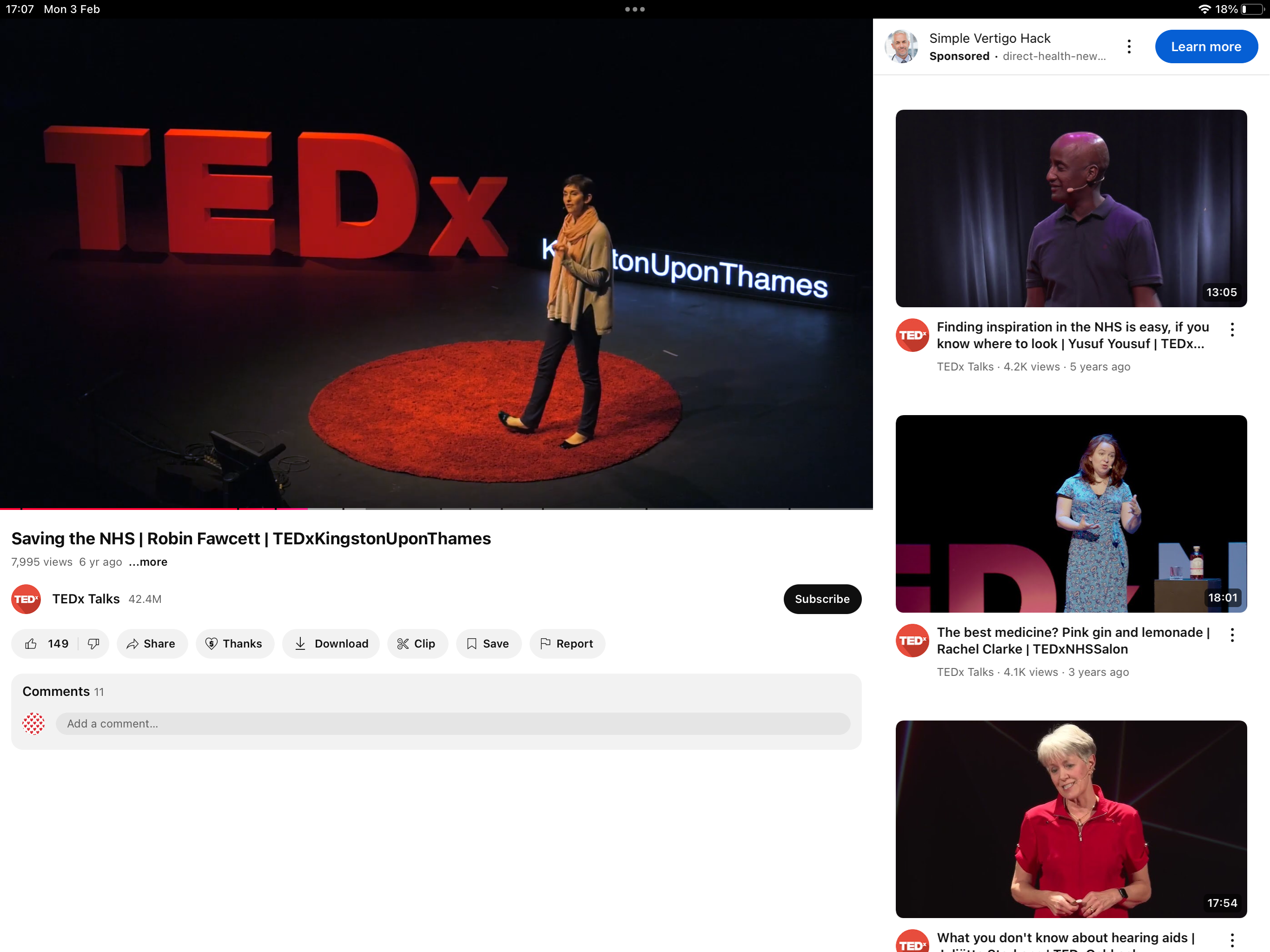1270x952 pixels.
Task: Tap the 4.1K views metadata line
Action: click(x=1033, y=672)
